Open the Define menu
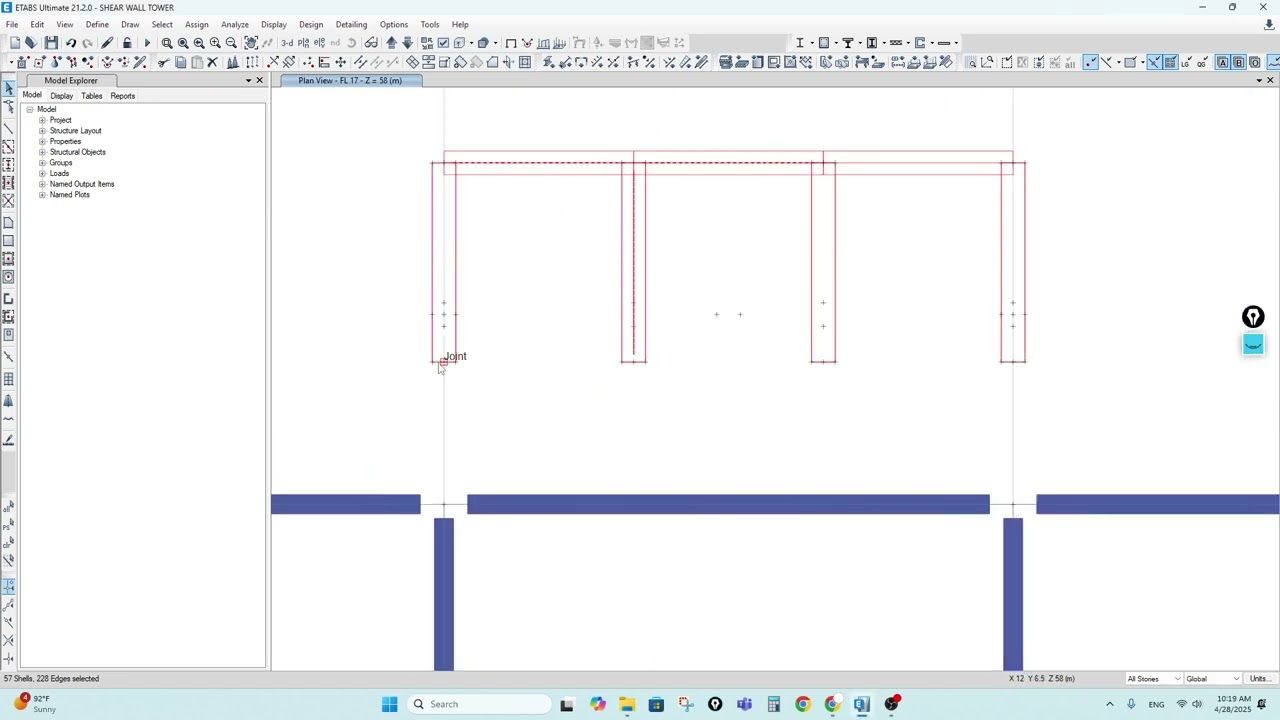 point(97,24)
